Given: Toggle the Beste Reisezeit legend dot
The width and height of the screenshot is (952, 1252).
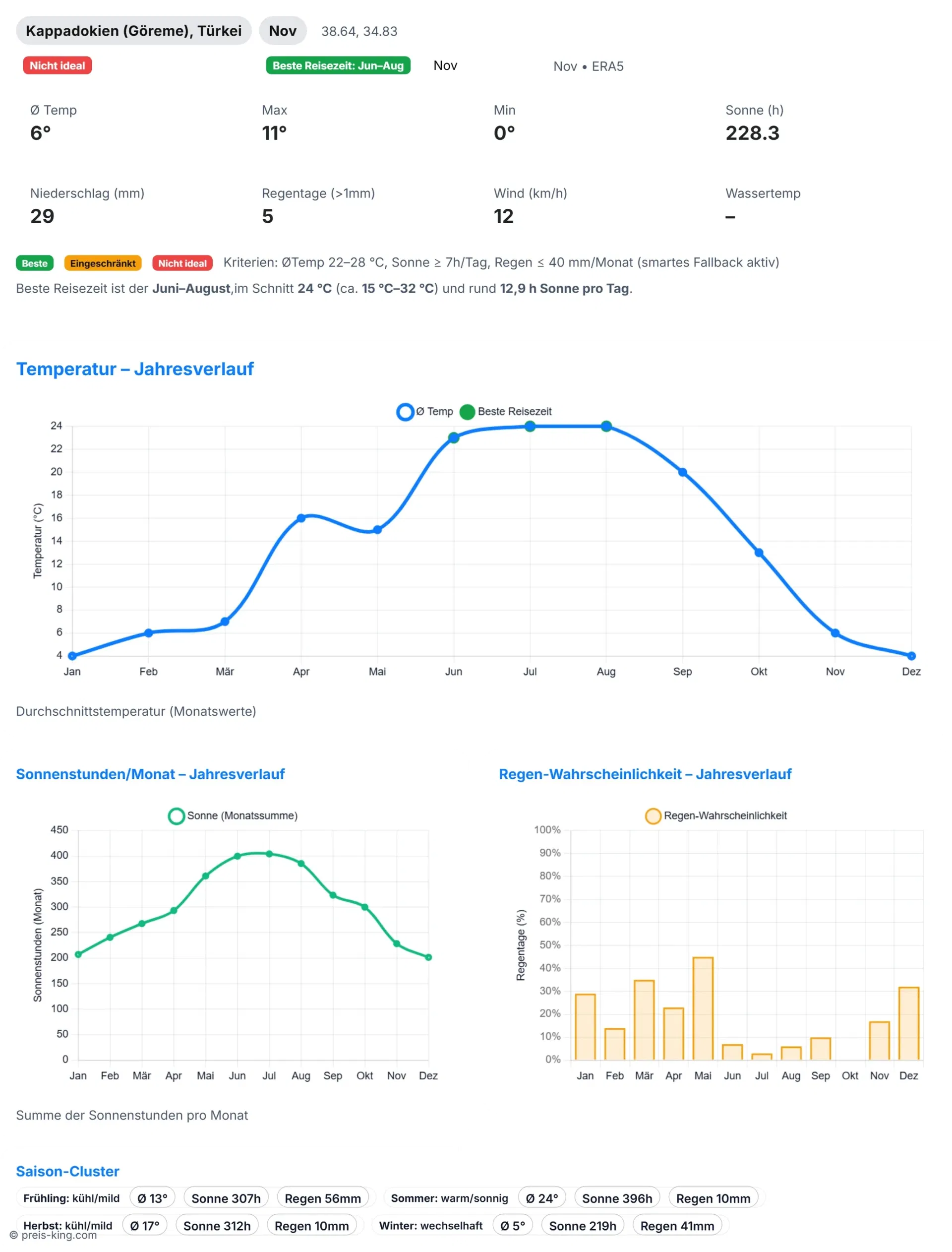Looking at the screenshot, I should coord(467,412).
